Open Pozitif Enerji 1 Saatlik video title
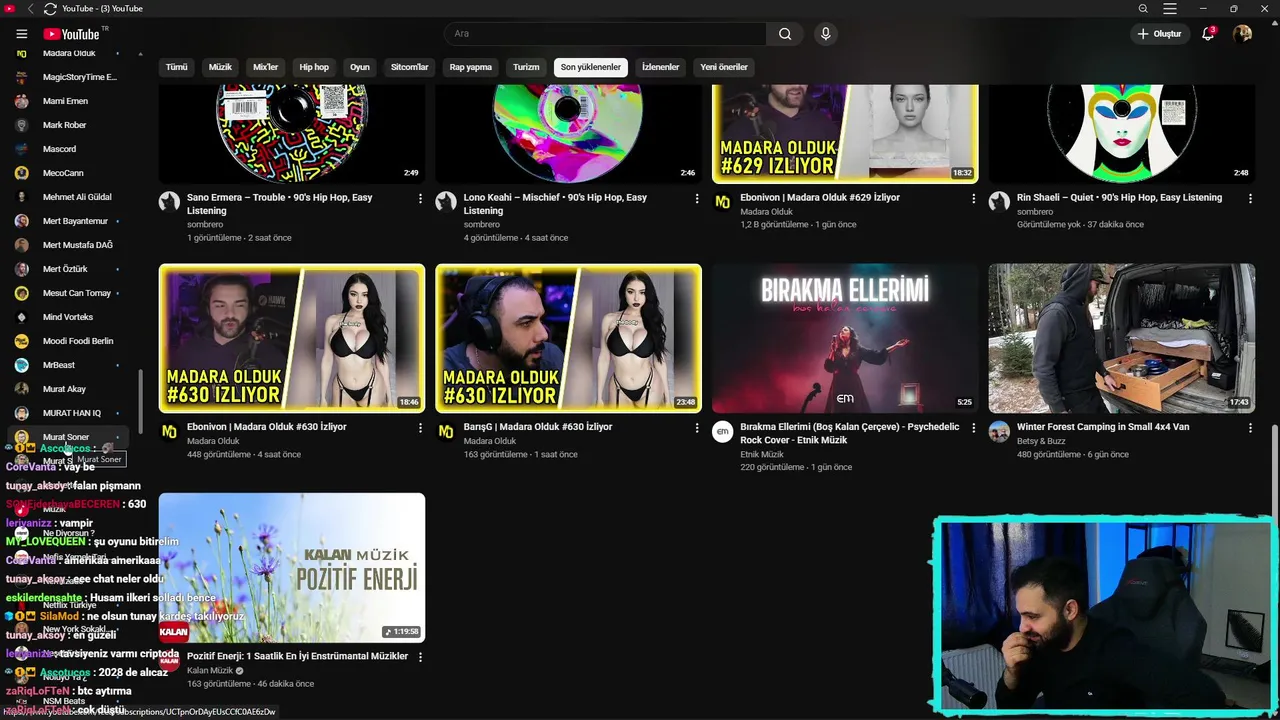 297,656
